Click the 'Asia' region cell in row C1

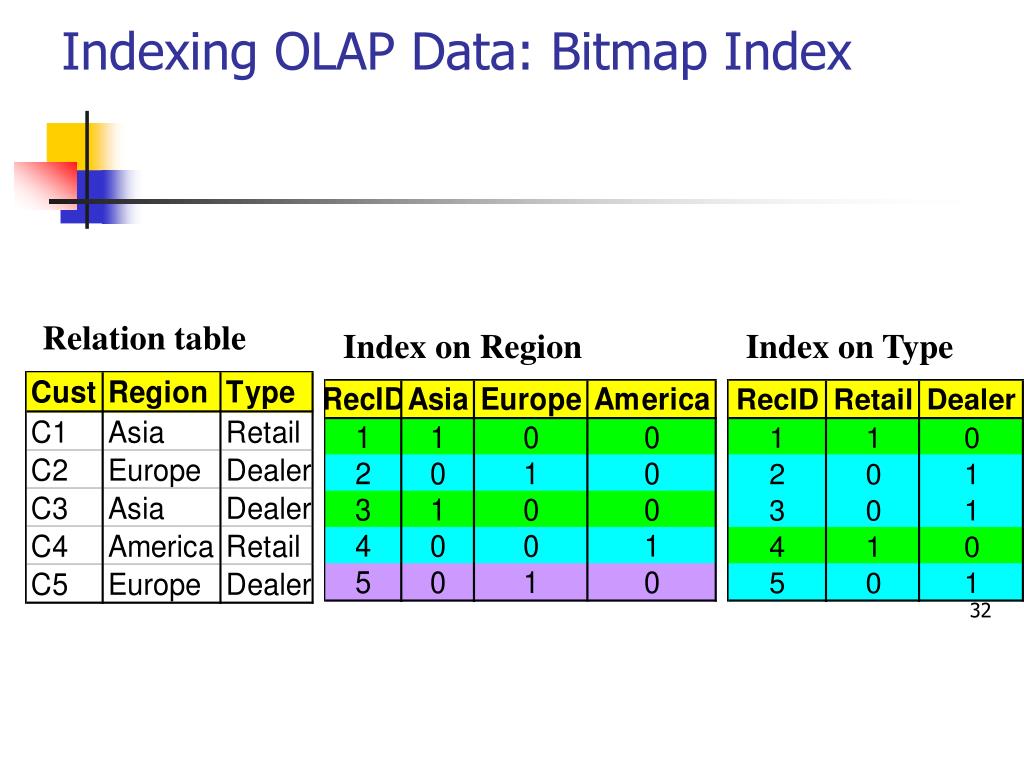click(161, 432)
